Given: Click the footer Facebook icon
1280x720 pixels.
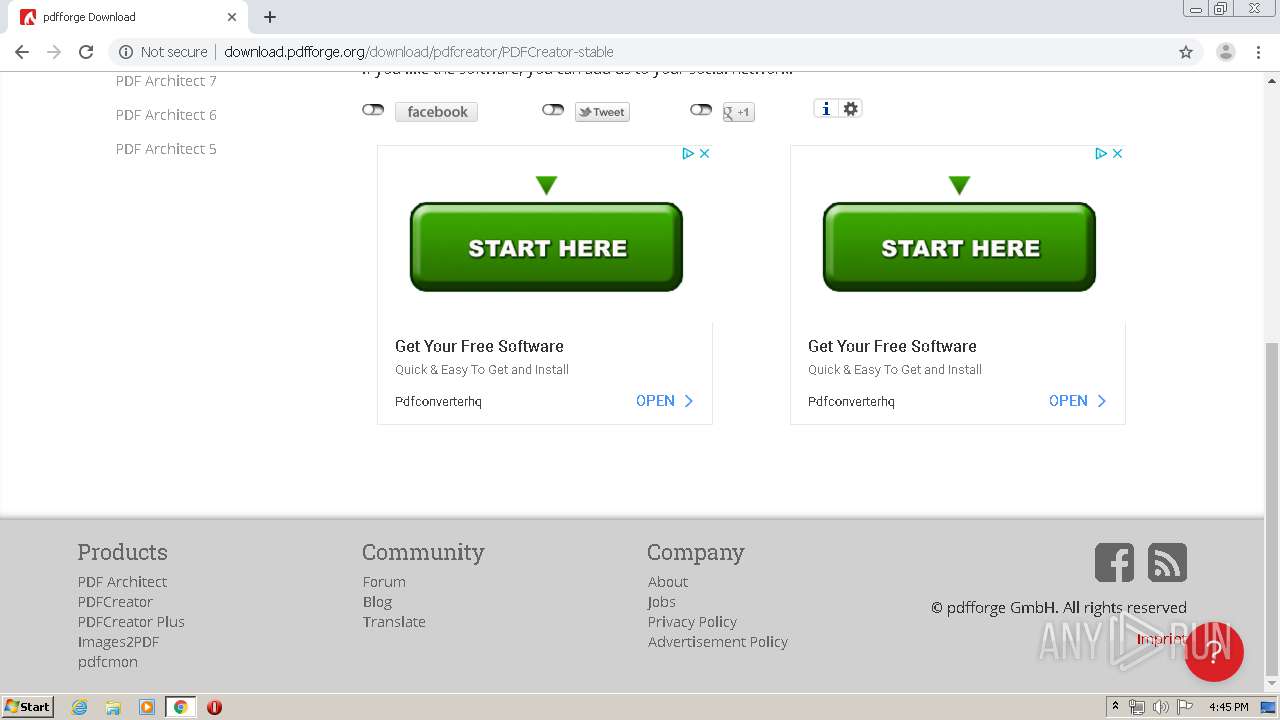Looking at the screenshot, I should click(1114, 562).
